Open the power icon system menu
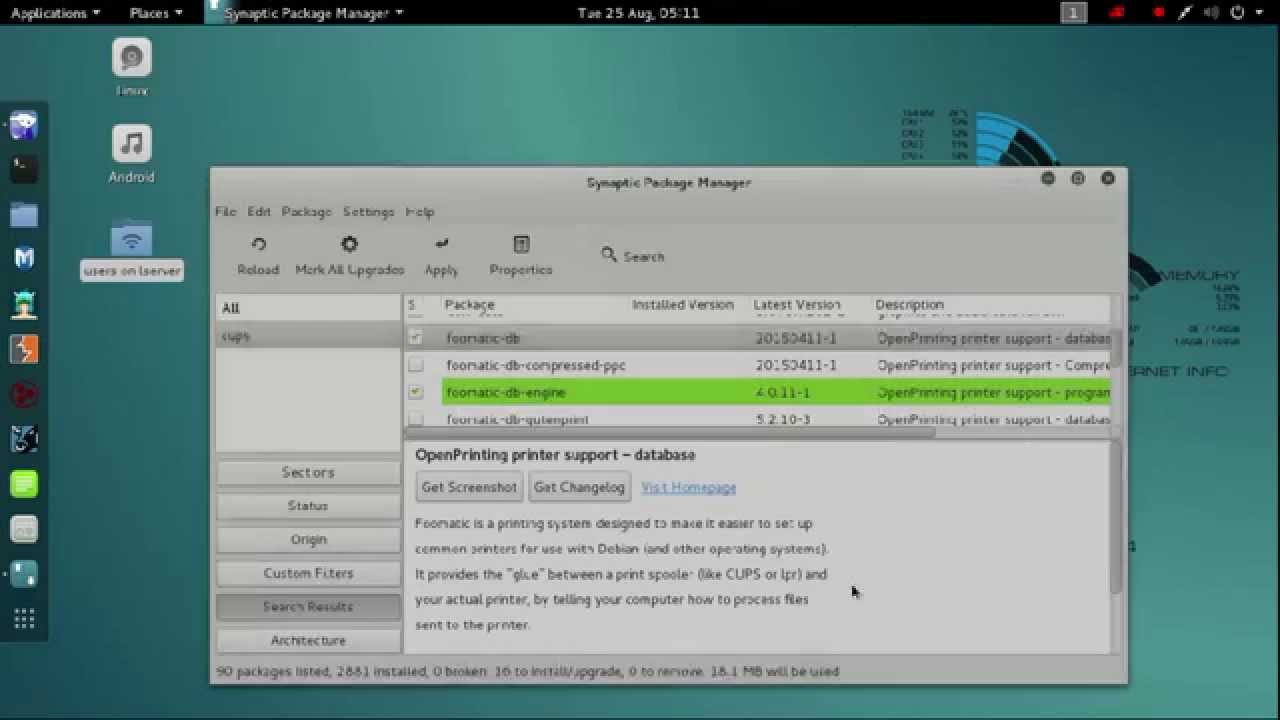Viewport: 1280px width, 720px height. pos(1237,13)
